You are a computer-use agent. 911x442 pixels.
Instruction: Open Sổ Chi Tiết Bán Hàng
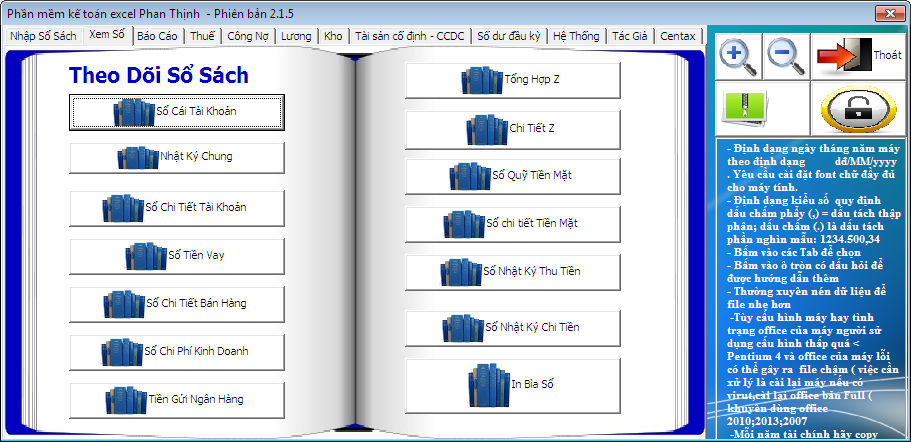177,304
